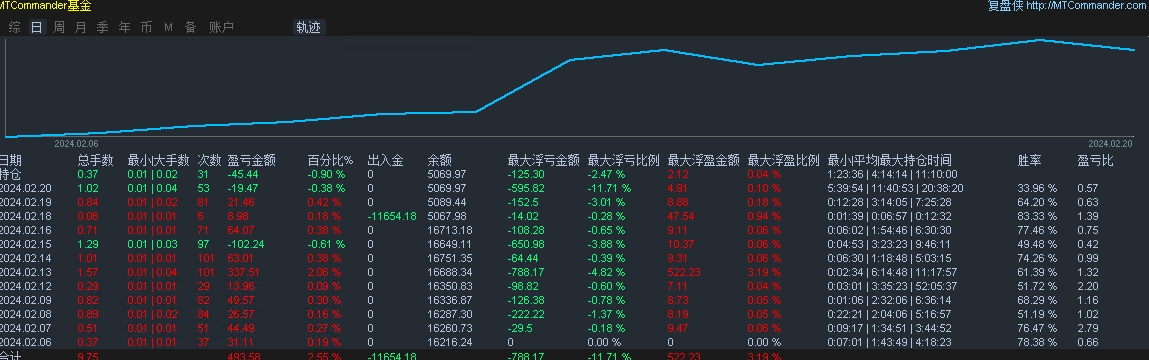This screenshot has height=360, width=1149.
Task: Click the 最大浮亏金额 column header
Action: [544, 161]
